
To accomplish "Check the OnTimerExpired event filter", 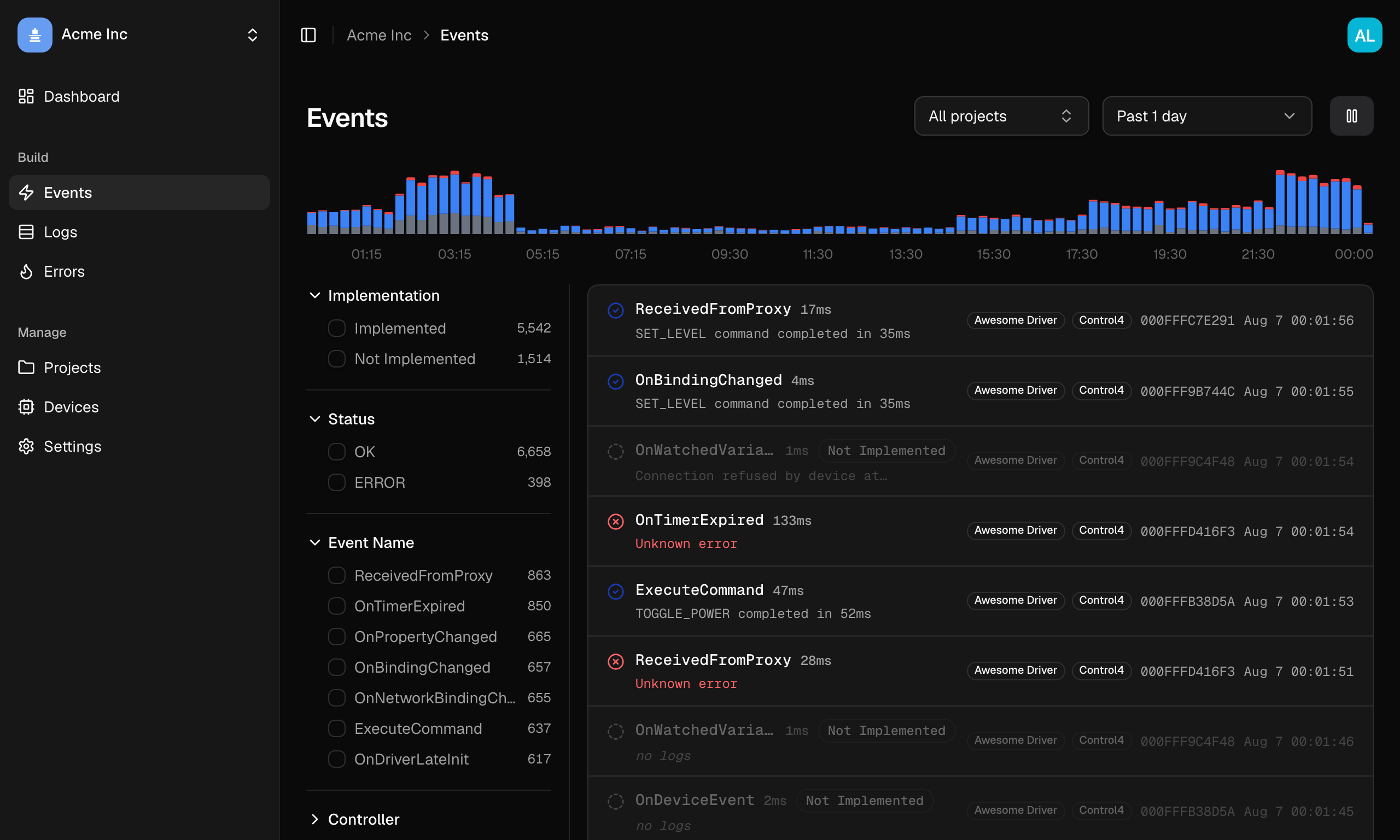I will (x=337, y=605).
